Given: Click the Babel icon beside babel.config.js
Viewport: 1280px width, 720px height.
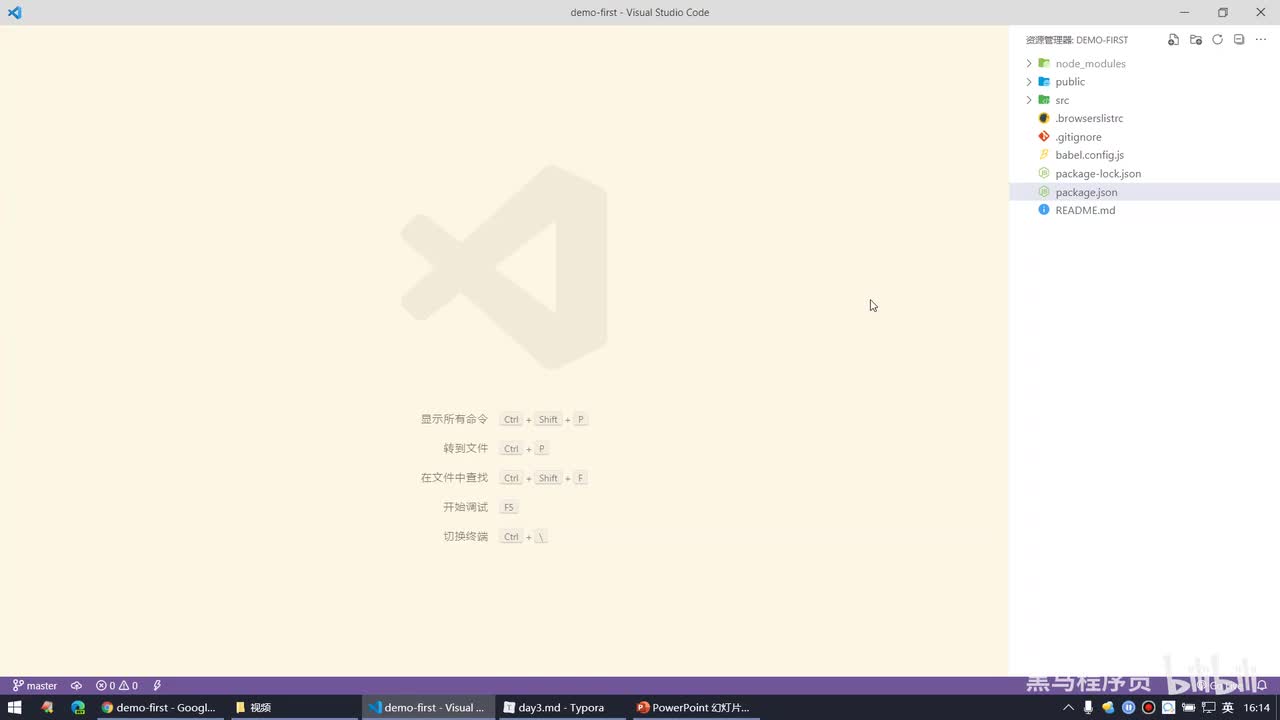Looking at the screenshot, I should (1044, 155).
